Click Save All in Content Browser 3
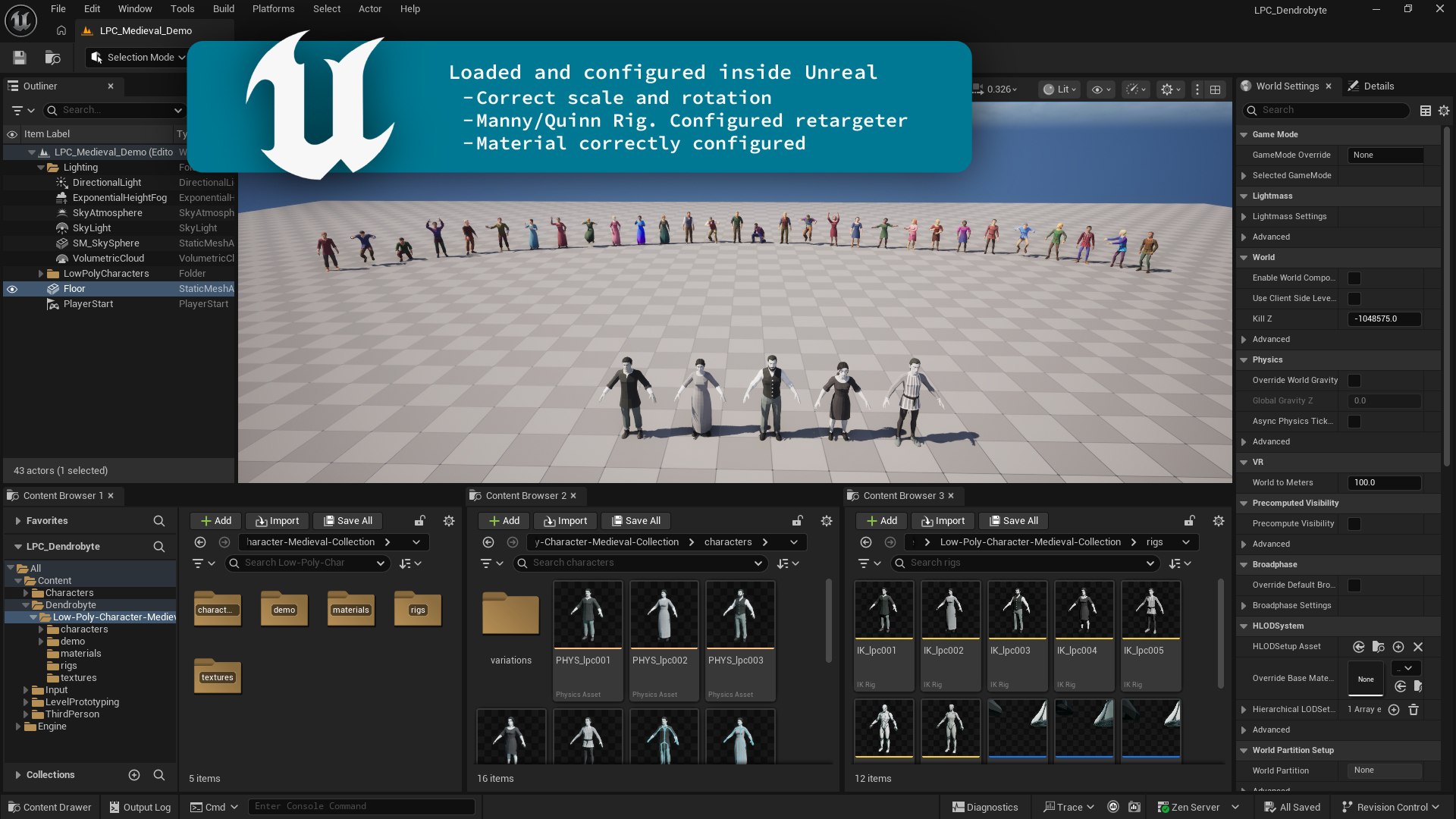1456x819 pixels. point(1013,521)
